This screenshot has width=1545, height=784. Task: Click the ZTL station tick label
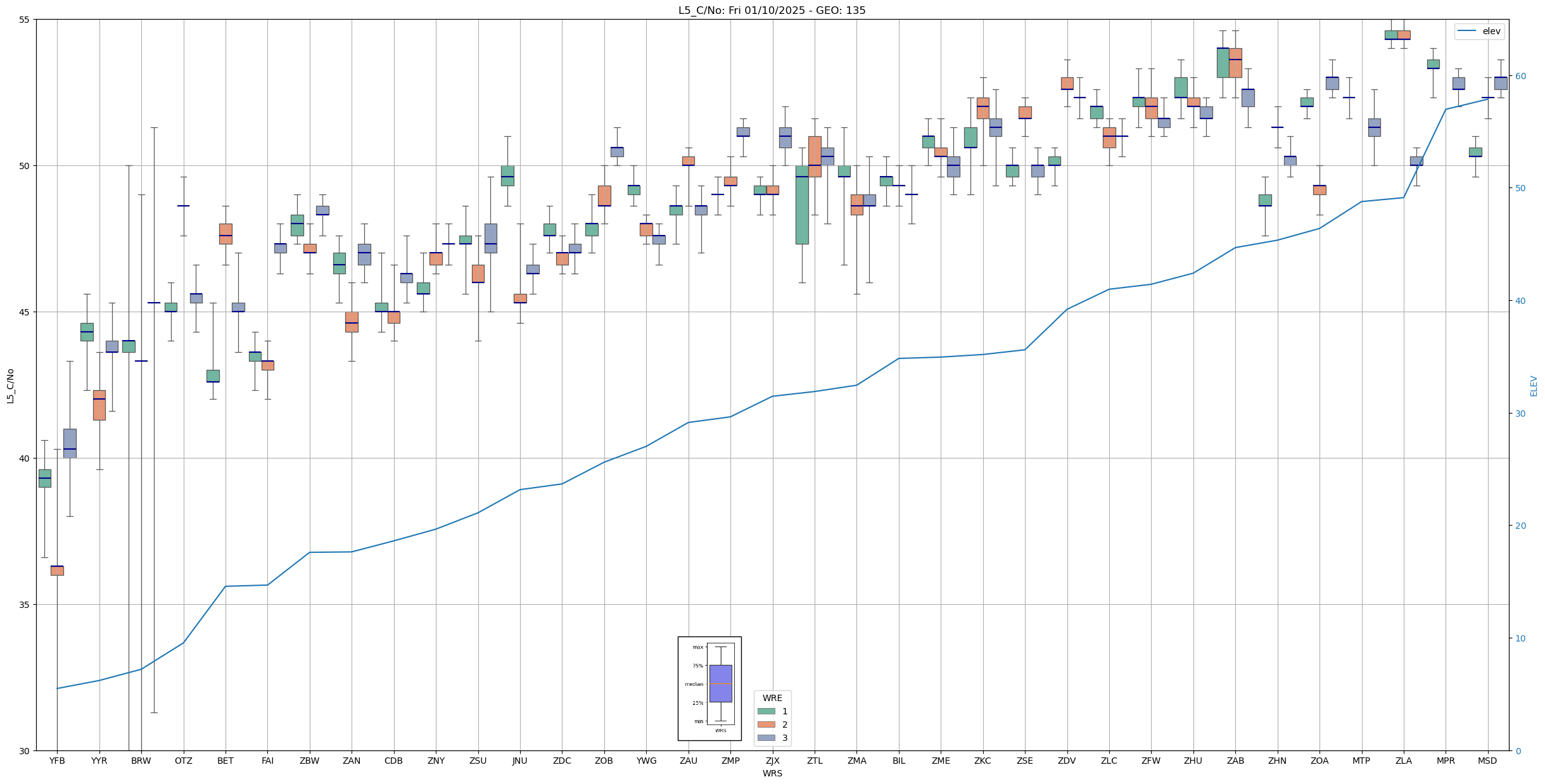815,761
